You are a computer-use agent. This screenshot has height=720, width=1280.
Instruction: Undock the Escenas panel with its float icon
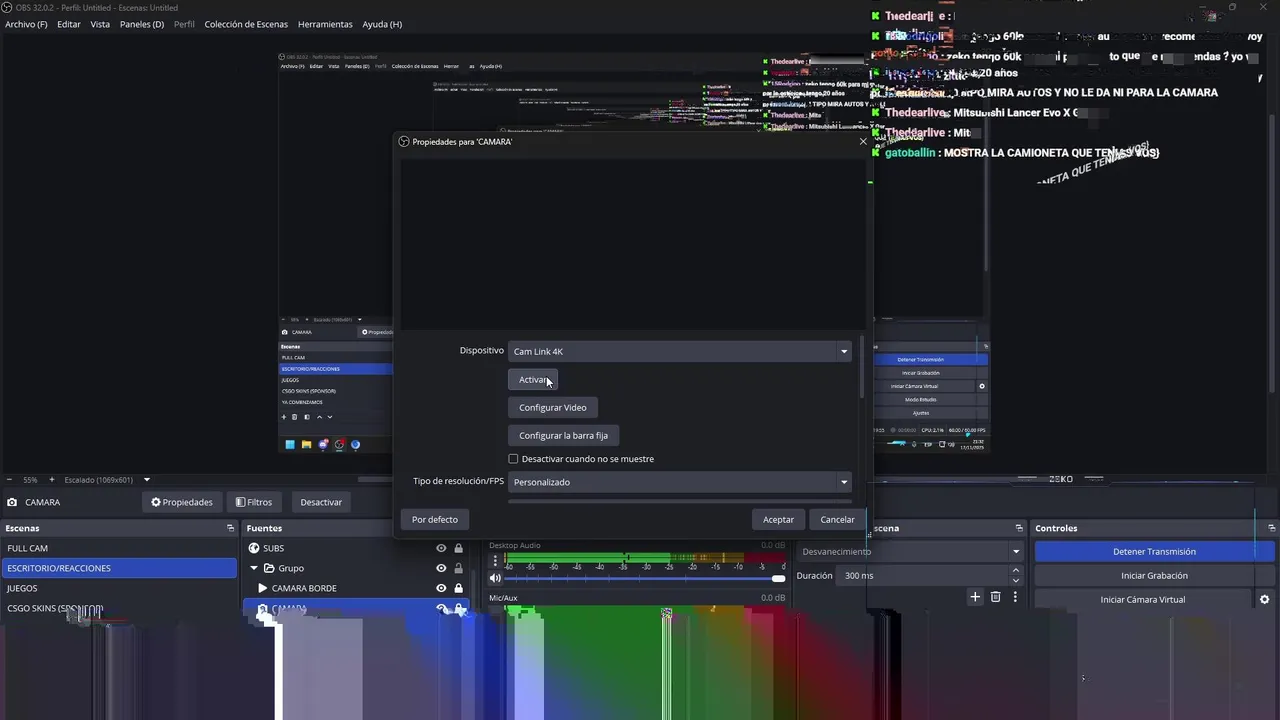[230, 528]
